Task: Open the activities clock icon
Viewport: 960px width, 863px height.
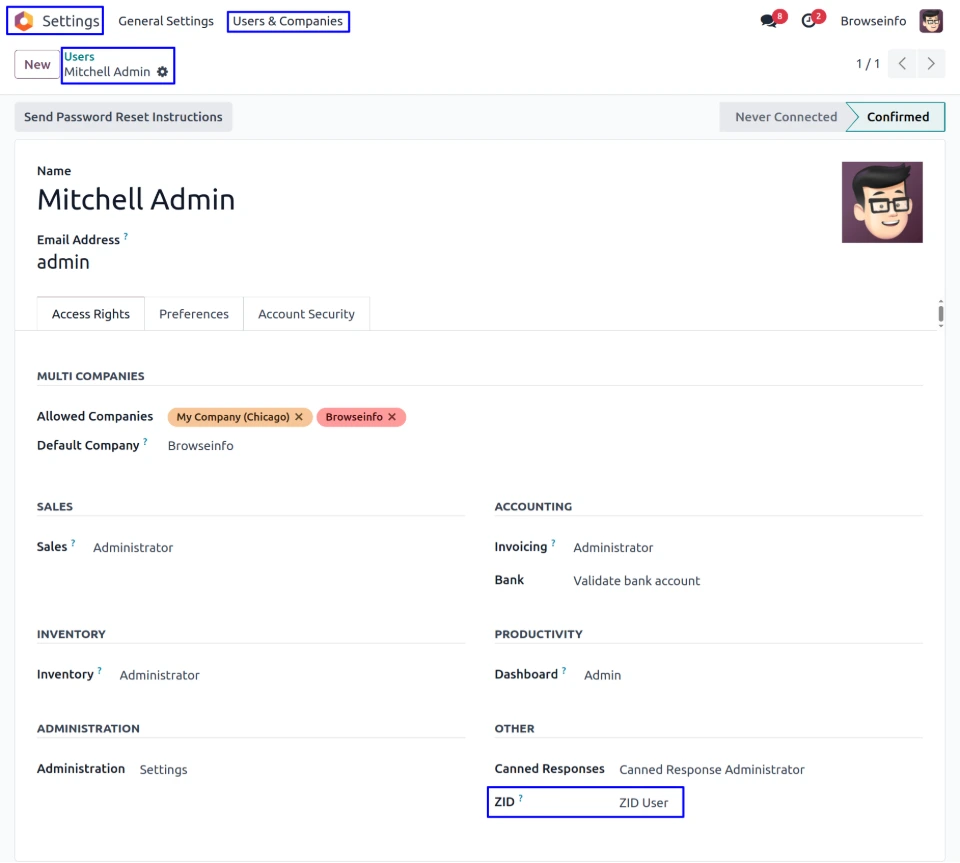Action: 809,21
